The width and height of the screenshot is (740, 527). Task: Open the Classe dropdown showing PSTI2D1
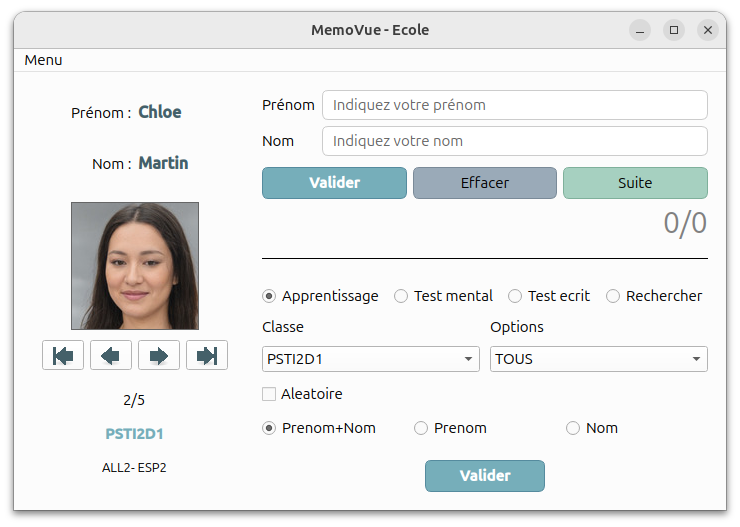click(371, 359)
